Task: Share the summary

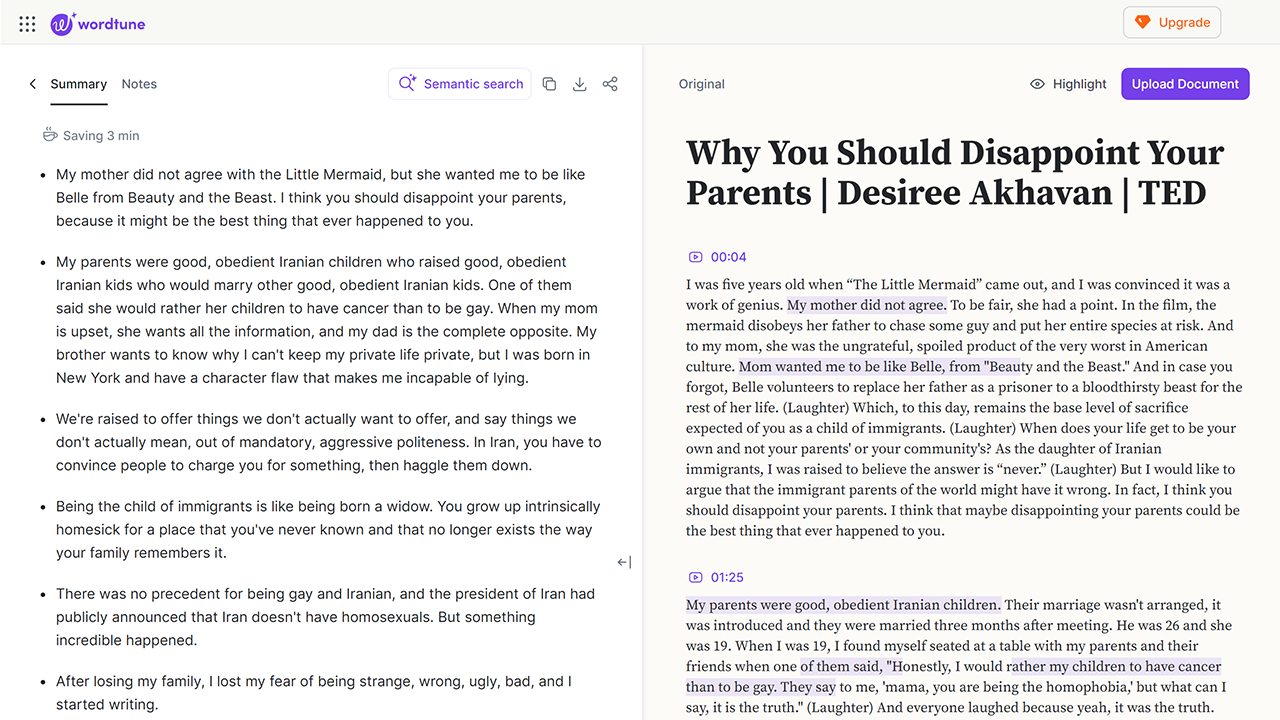Action: click(610, 84)
